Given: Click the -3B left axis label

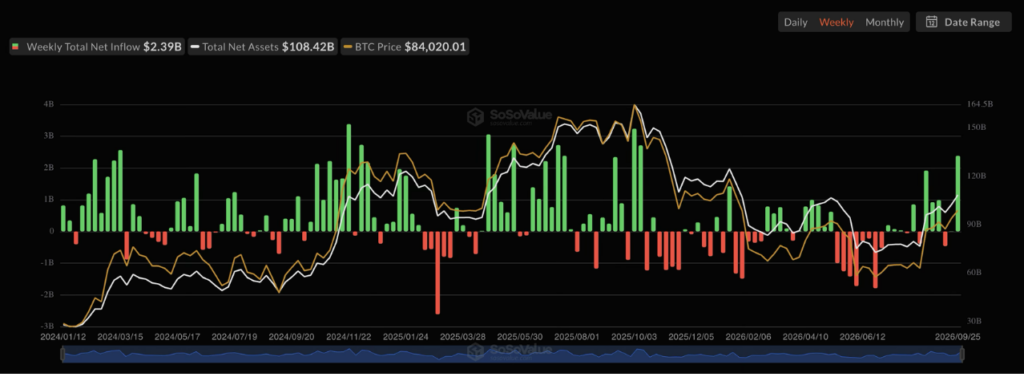Looking at the screenshot, I should click(48, 326).
